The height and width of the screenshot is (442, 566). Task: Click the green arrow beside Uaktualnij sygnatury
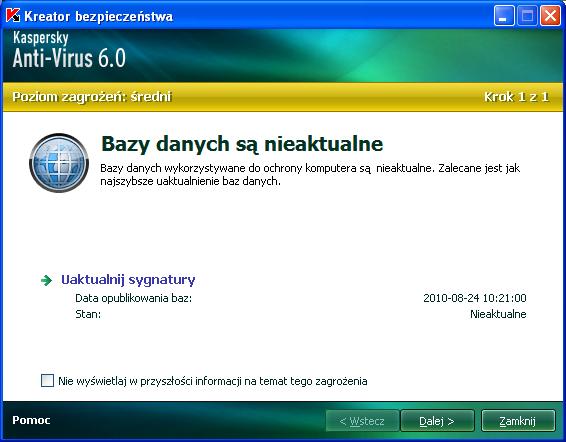(47, 280)
